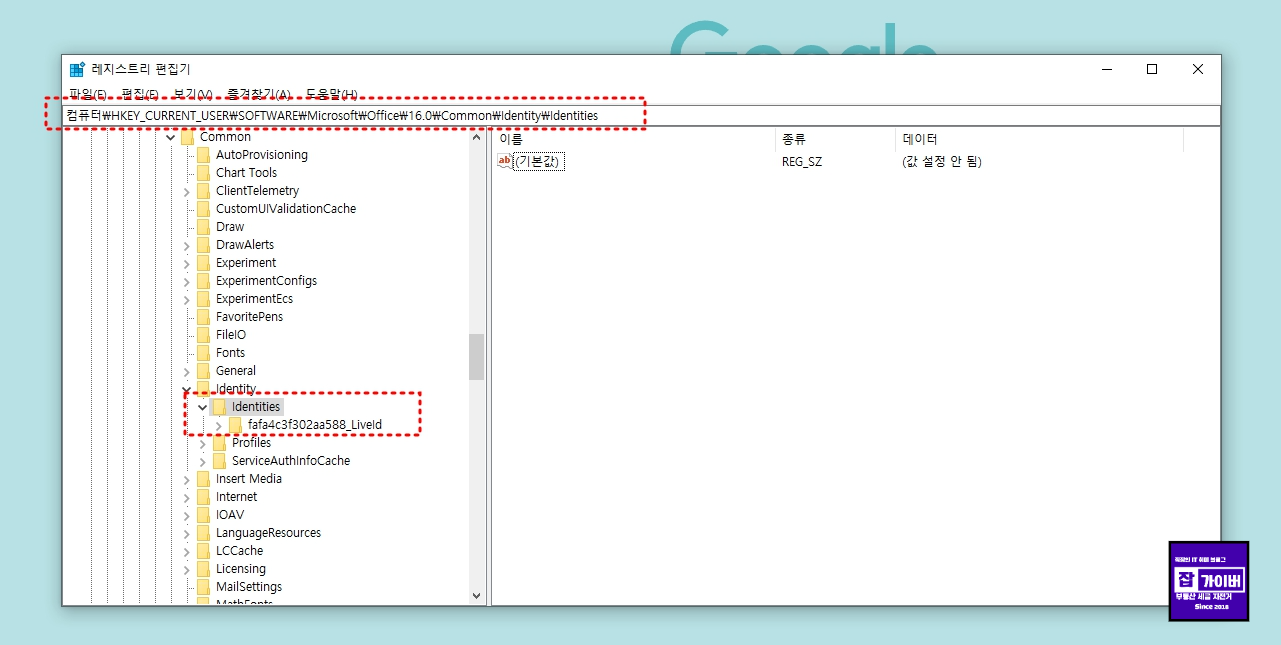
Task: Select the AutoProvisioning folder icon
Action: click(x=203, y=155)
